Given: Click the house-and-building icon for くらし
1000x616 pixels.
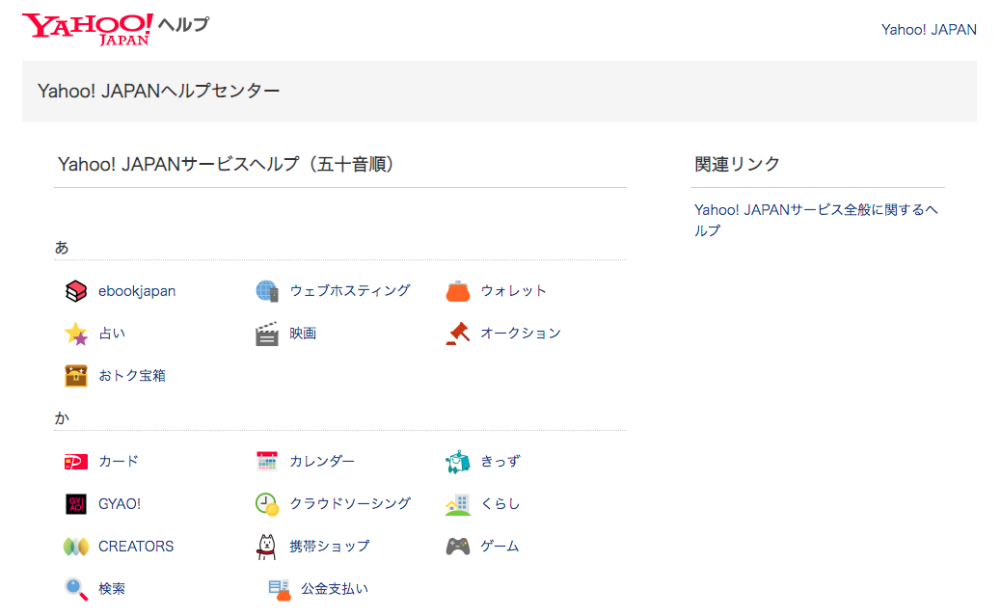Looking at the screenshot, I should 458,504.
